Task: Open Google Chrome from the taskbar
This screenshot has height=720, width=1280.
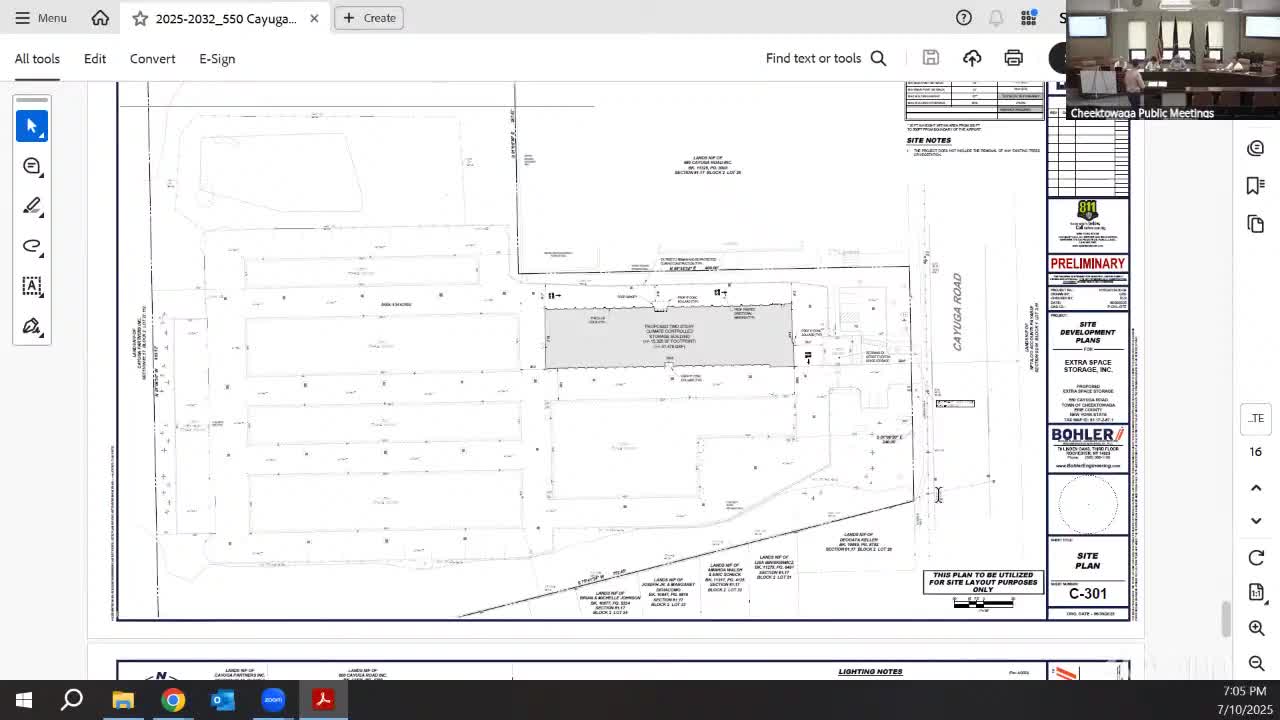Action: click(x=173, y=700)
